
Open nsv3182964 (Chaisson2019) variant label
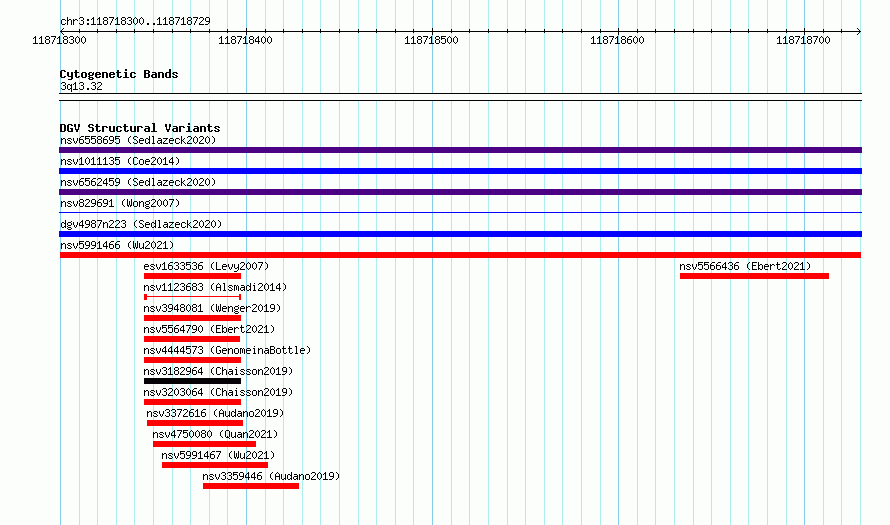[218, 371]
